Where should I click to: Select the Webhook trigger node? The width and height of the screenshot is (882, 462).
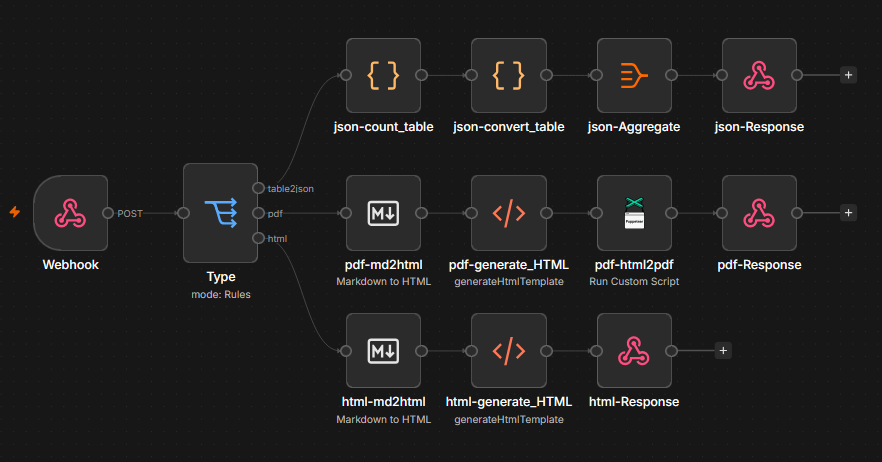70,213
